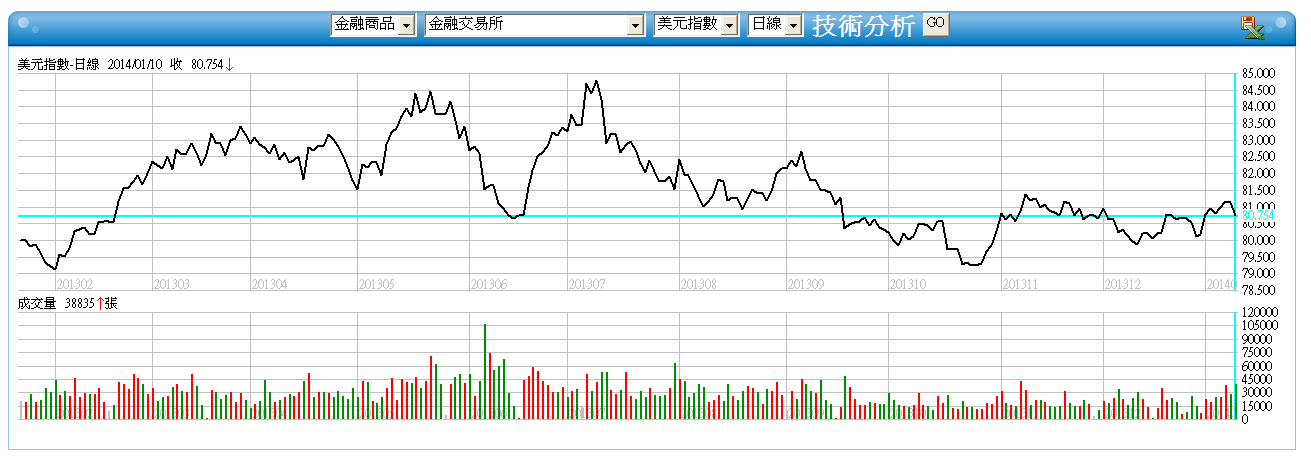The height and width of the screenshot is (456, 1311).
Task: Click the 120000 volume axis label
Action: point(1258,313)
